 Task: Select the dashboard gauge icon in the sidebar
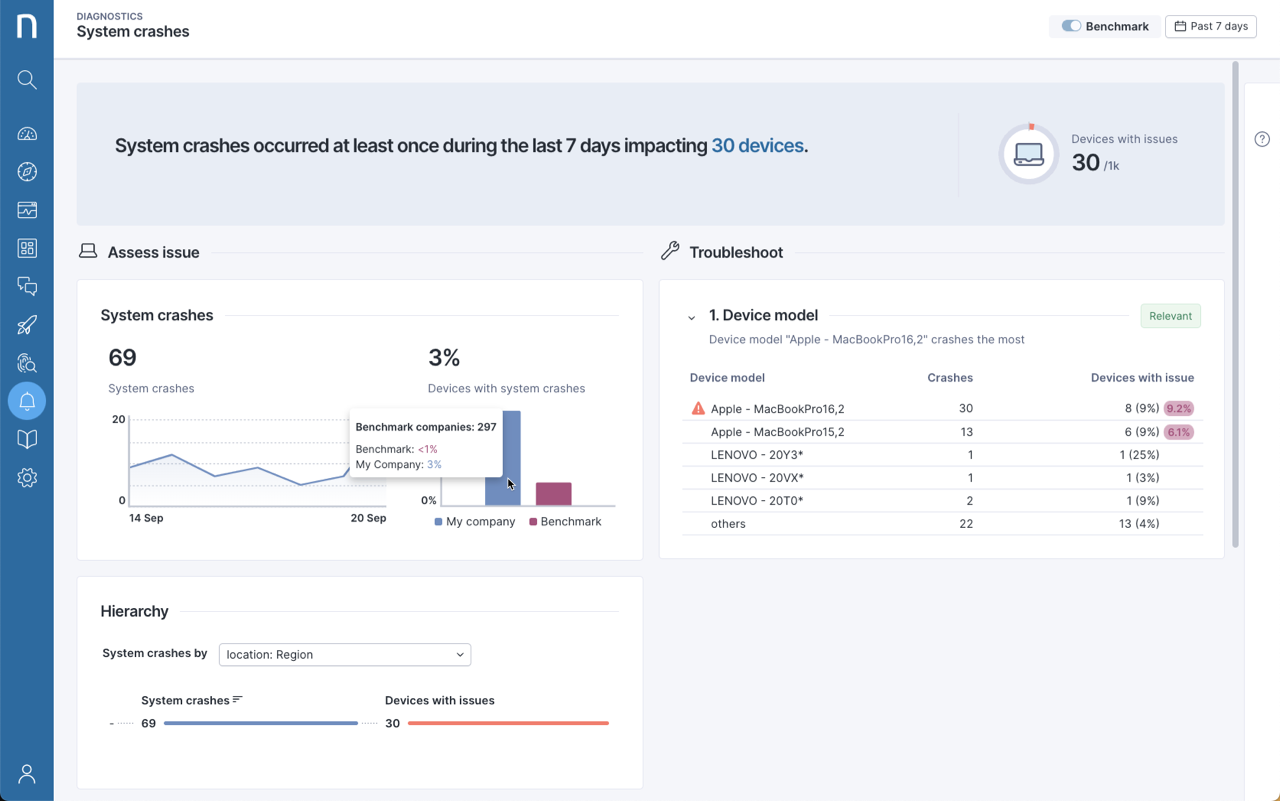(x=27, y=133)
